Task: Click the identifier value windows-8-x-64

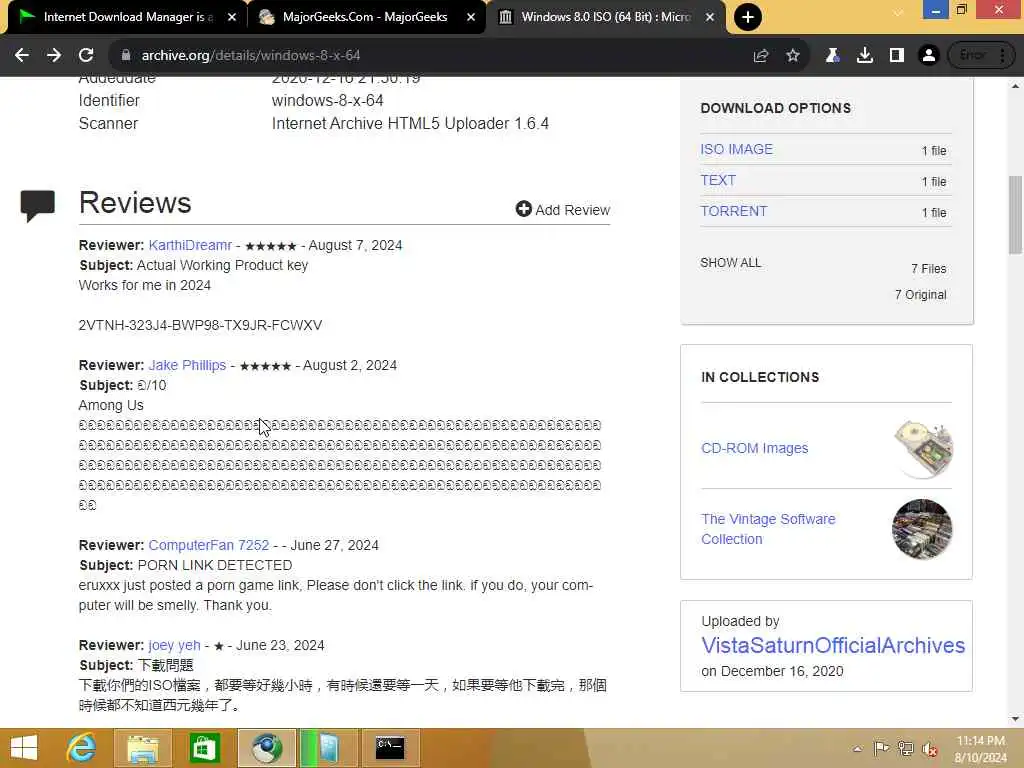Action: (327, 101)
